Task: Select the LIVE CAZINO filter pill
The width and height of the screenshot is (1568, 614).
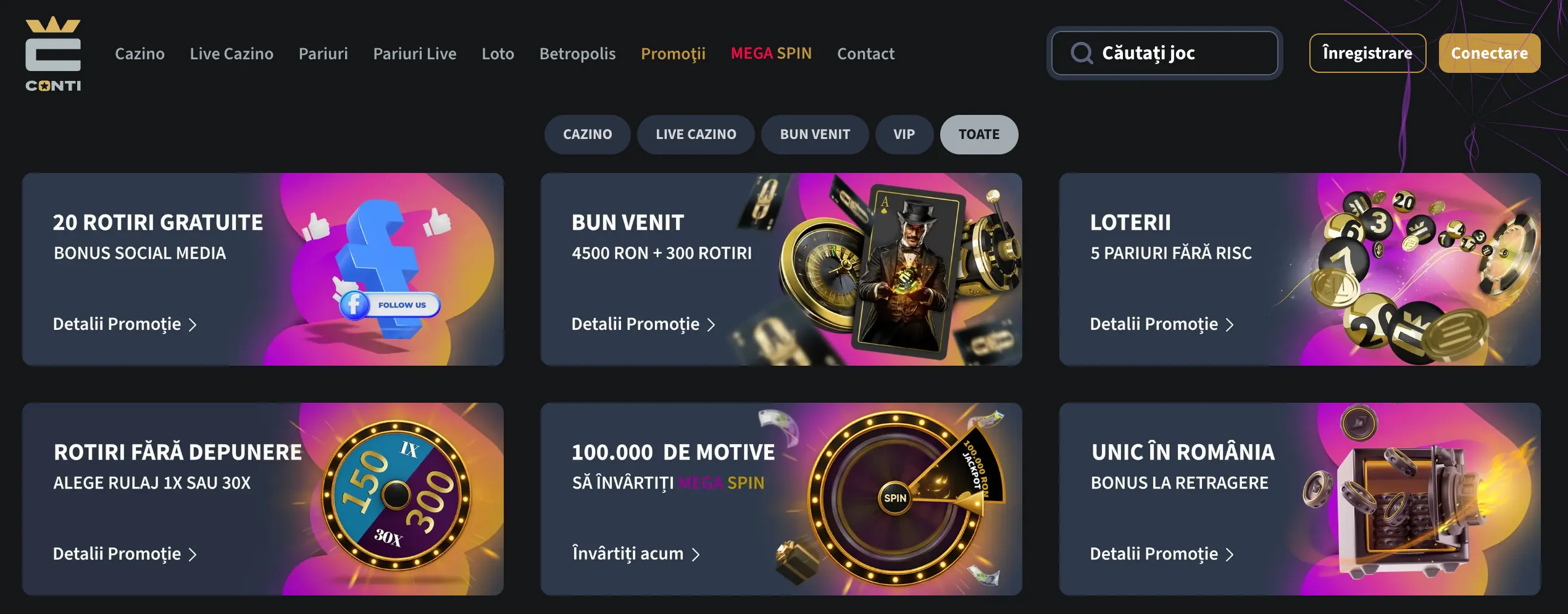Action: (696, 134)
